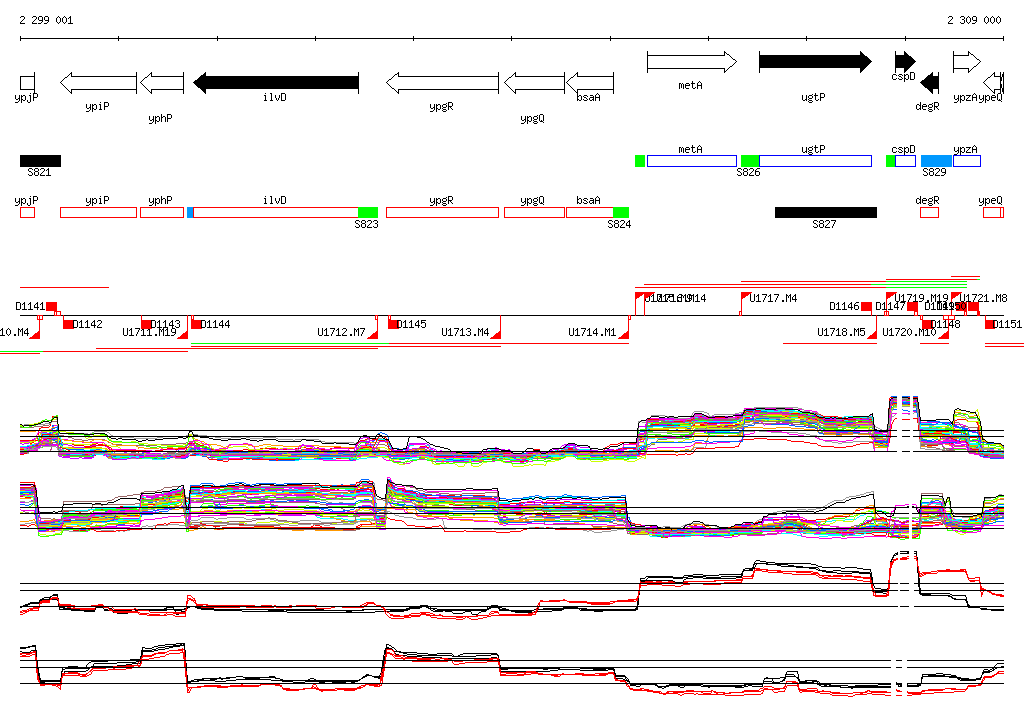Click the start coordinate 2 299 001
The image size is (1024, 714).
tap(46, 20)
